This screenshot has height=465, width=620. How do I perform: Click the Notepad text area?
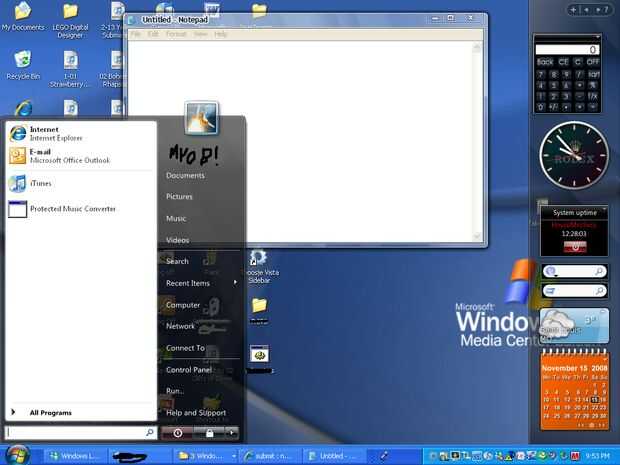(299, 141)
